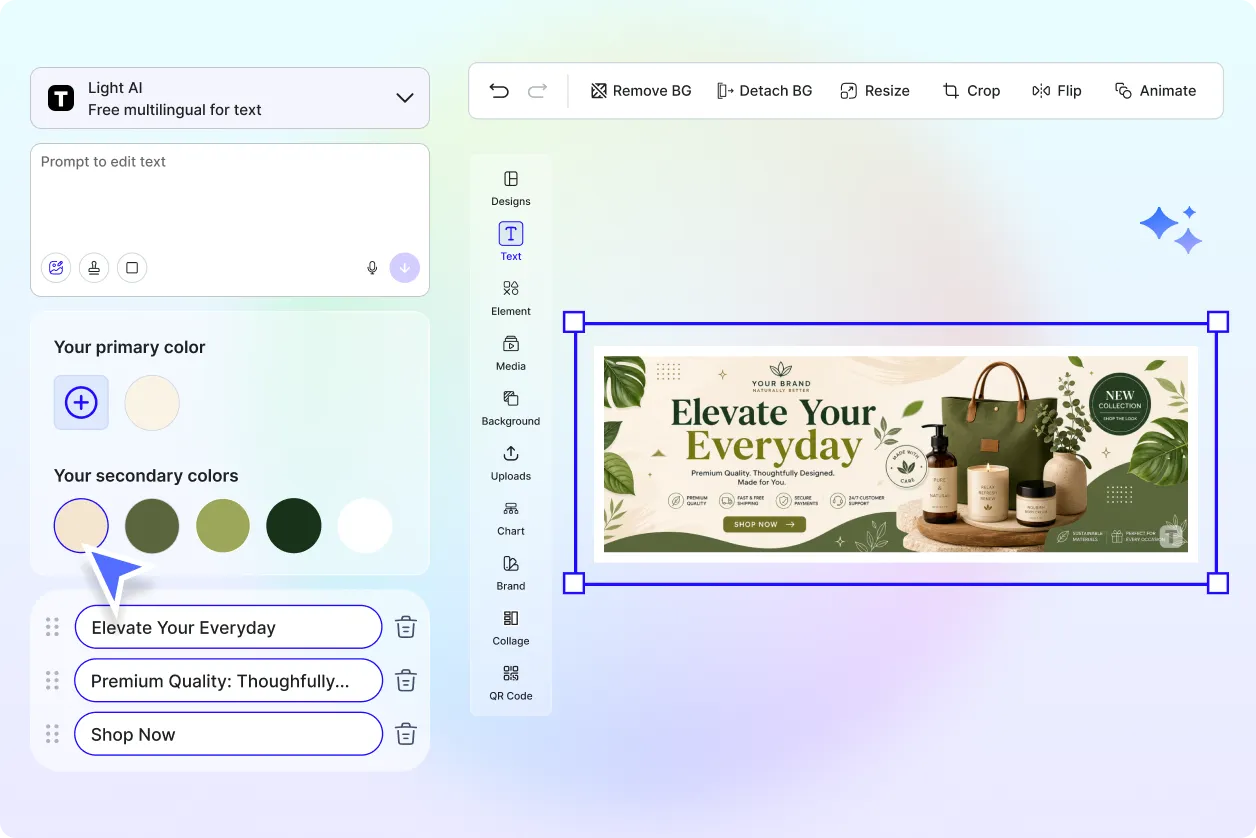Image resolution: width=1256 pixels, height=838 pixels.
Task: Open the QR Code sidebar panel
Action: coord(511,683)
